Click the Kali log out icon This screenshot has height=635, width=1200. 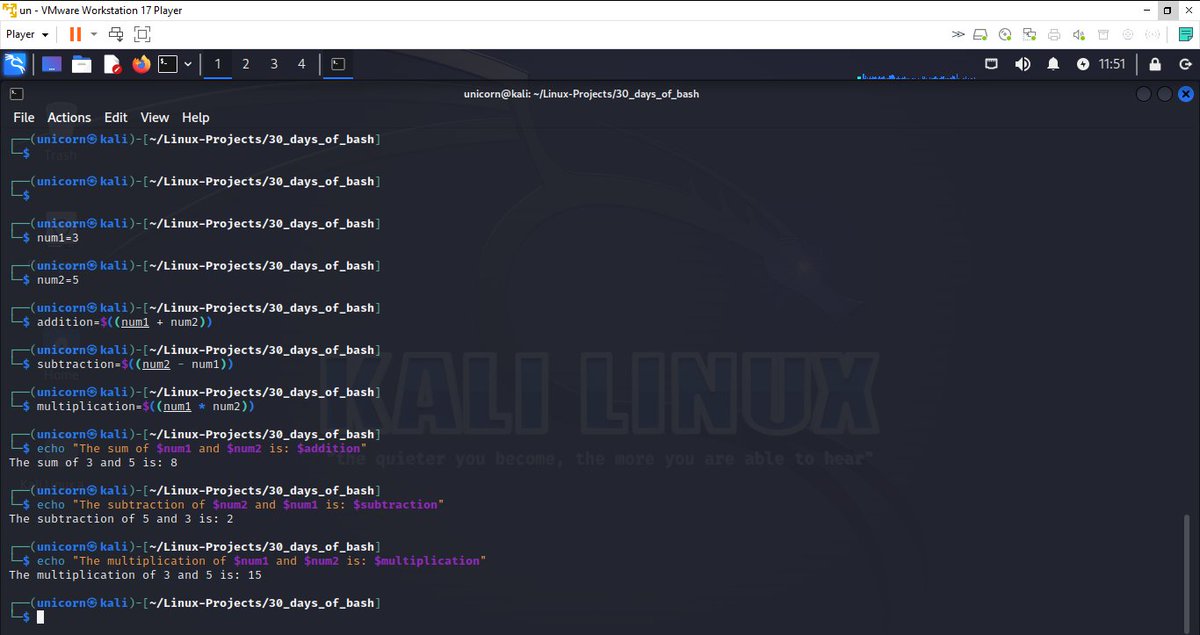point(1185,64)
